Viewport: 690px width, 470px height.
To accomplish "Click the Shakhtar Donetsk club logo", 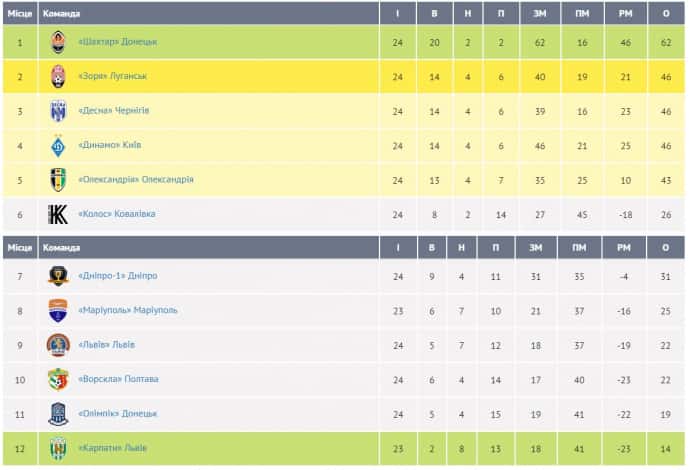I will click(x=58, y=42).
